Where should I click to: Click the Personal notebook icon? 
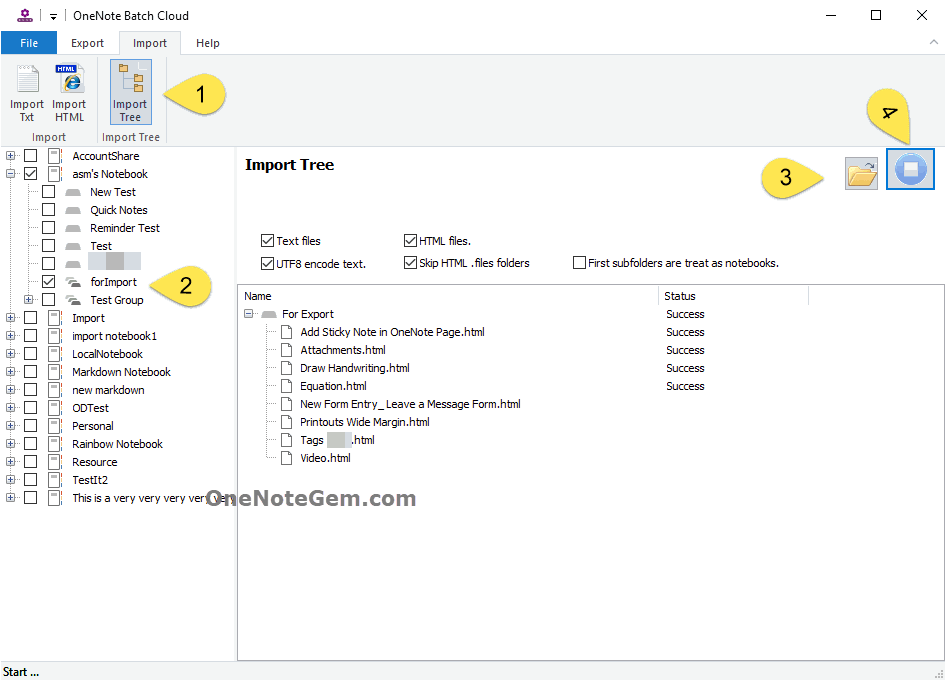[55, 426]
